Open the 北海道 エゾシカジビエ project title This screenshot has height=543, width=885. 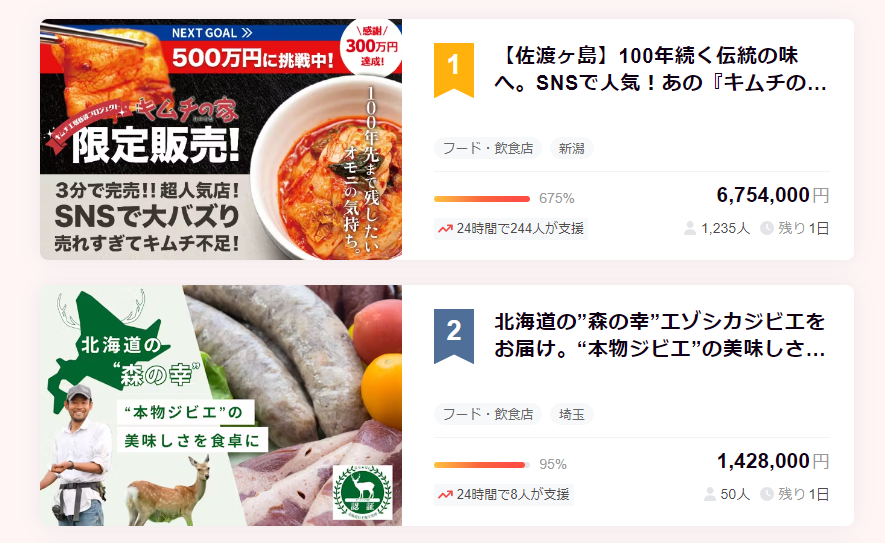point(661,335)
